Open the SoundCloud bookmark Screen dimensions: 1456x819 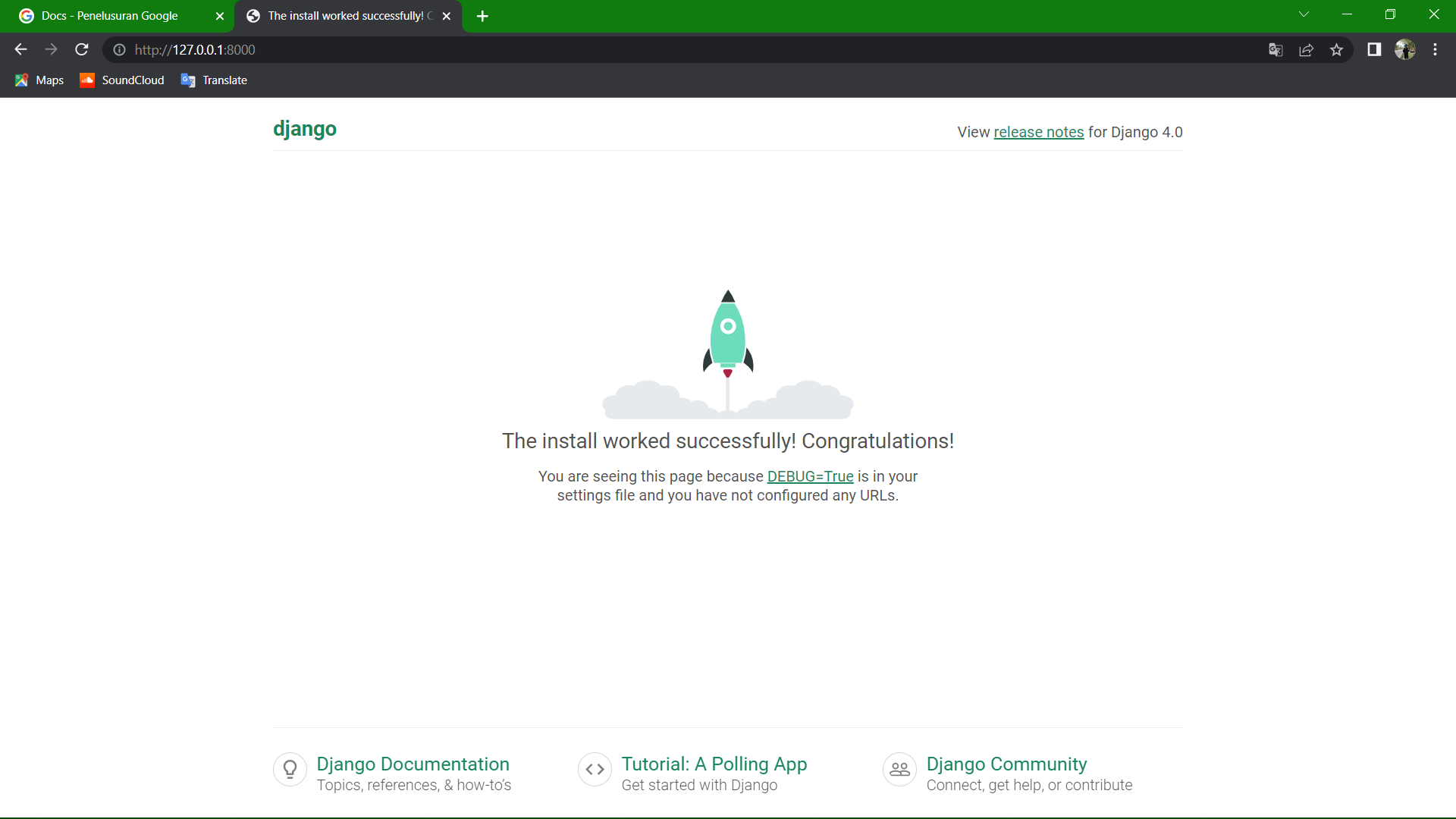pos(122,80)
